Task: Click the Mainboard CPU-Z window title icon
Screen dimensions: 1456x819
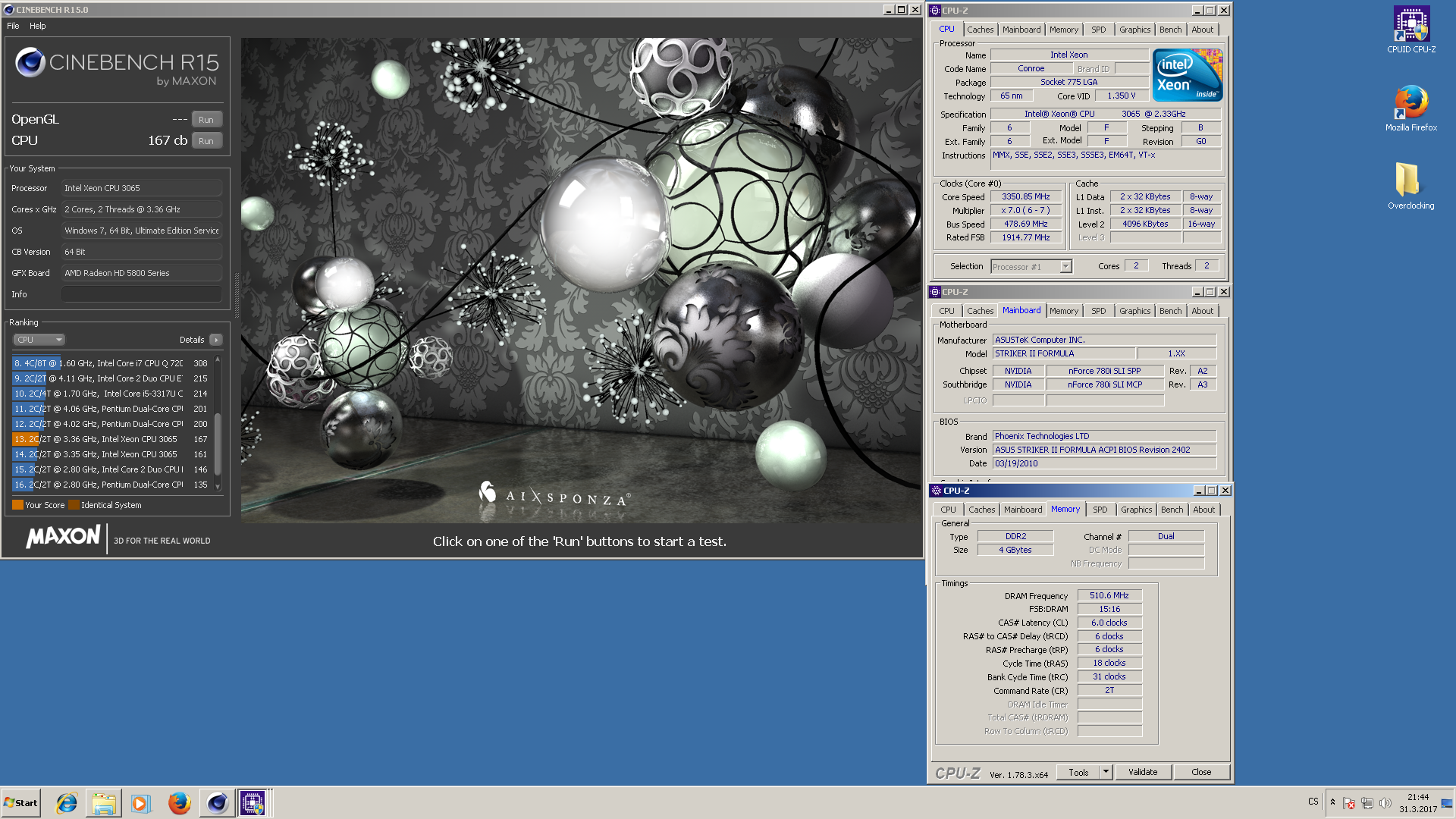Action: click(936, 292)
